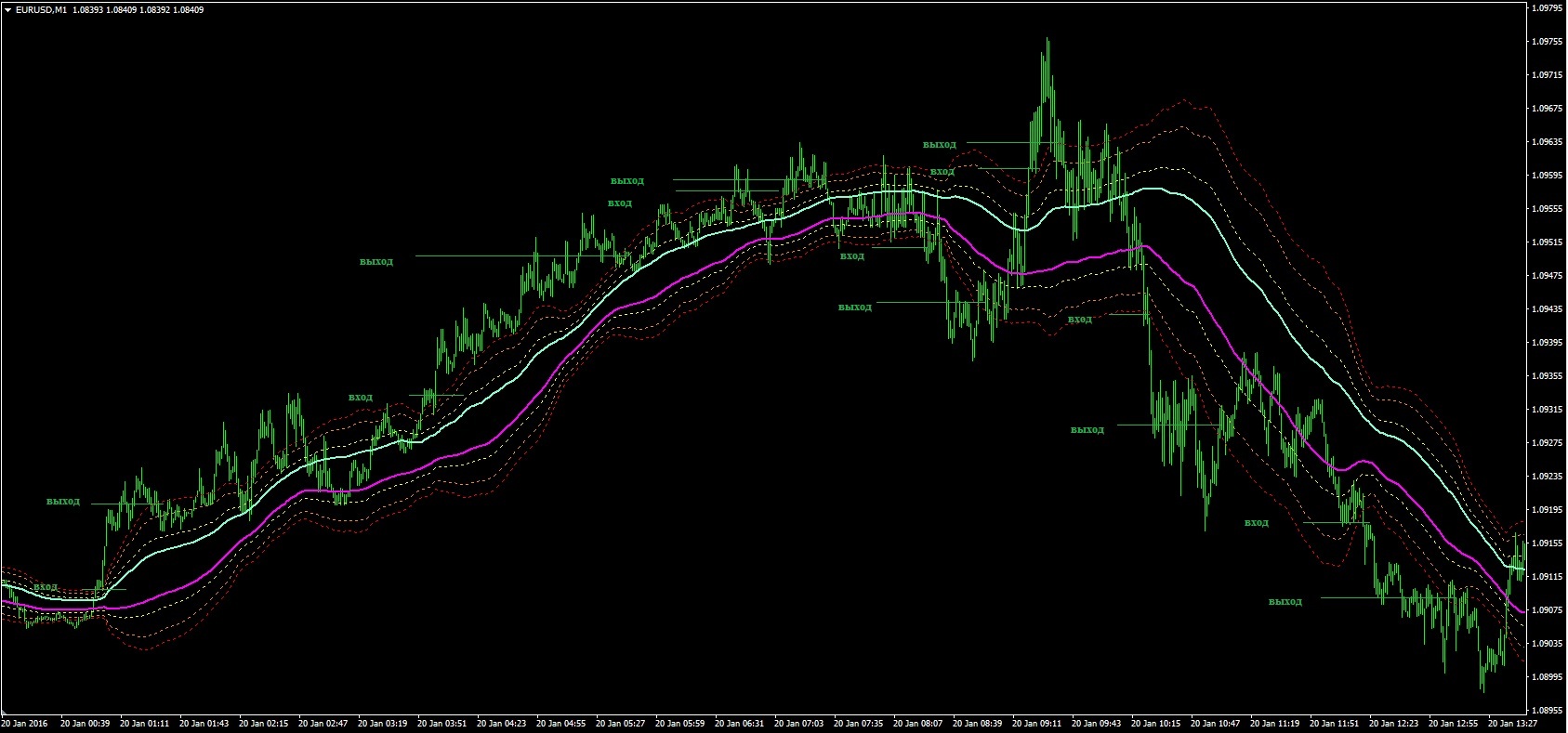Click price scale label 1.09035
Viewport: 1568px width, 733px height.
(x=1548, y=644)
